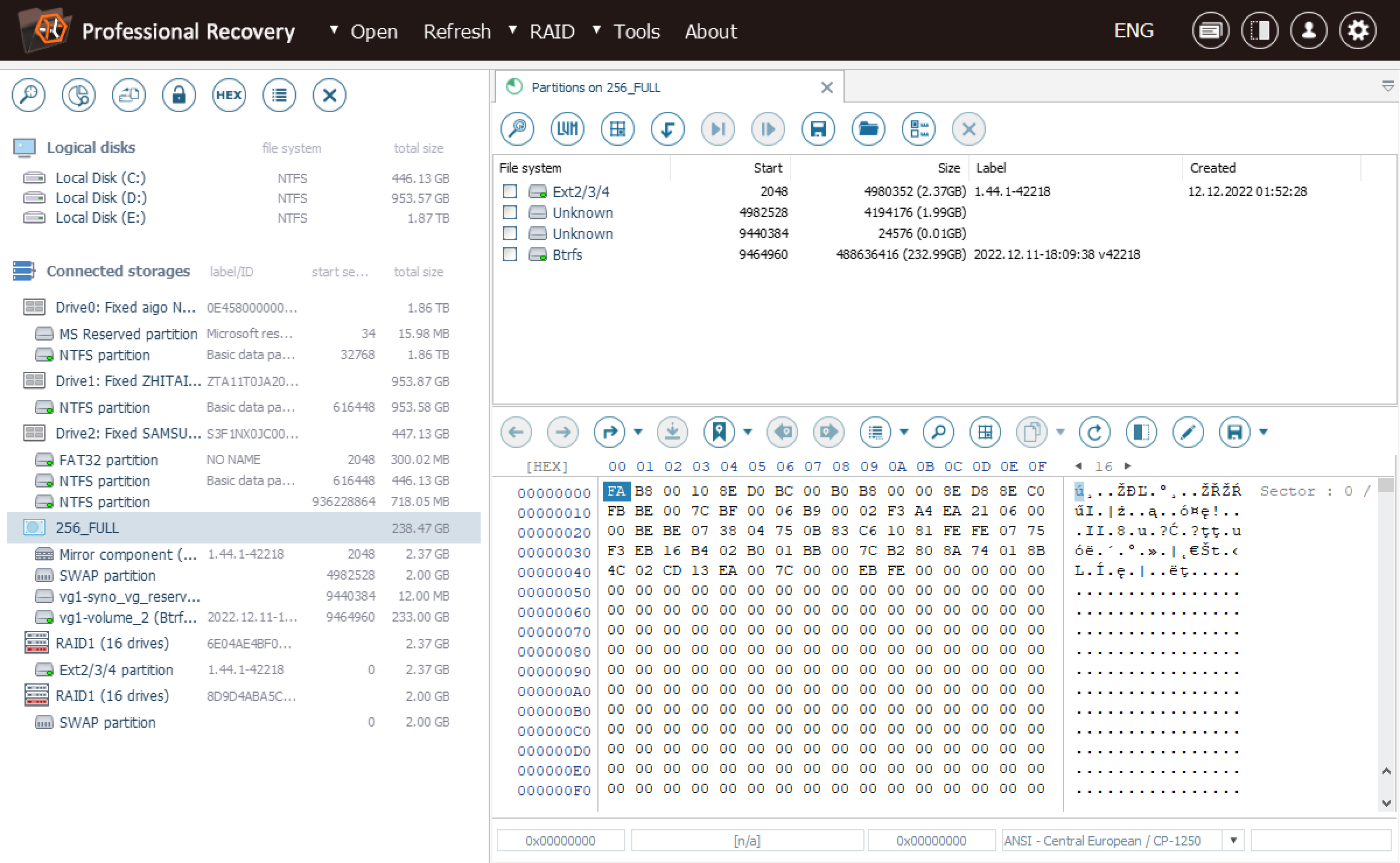Image resolution: width=1400 pixels, height=863 pixels.
Task: Click the pencil edit icon in hex toolbar
Action: (1188, 432)
